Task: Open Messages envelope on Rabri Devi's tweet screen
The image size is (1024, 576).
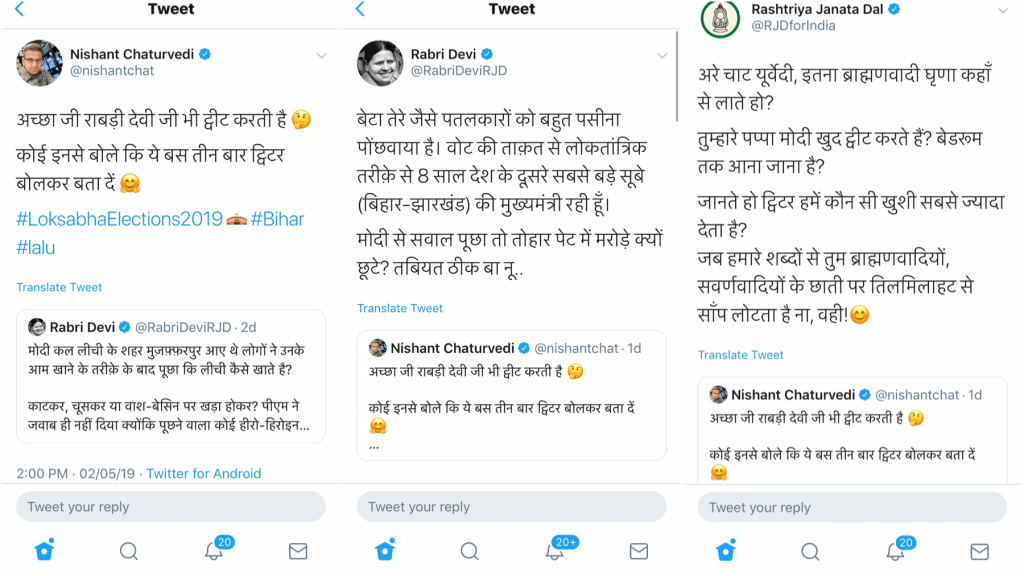Action: 639,550
